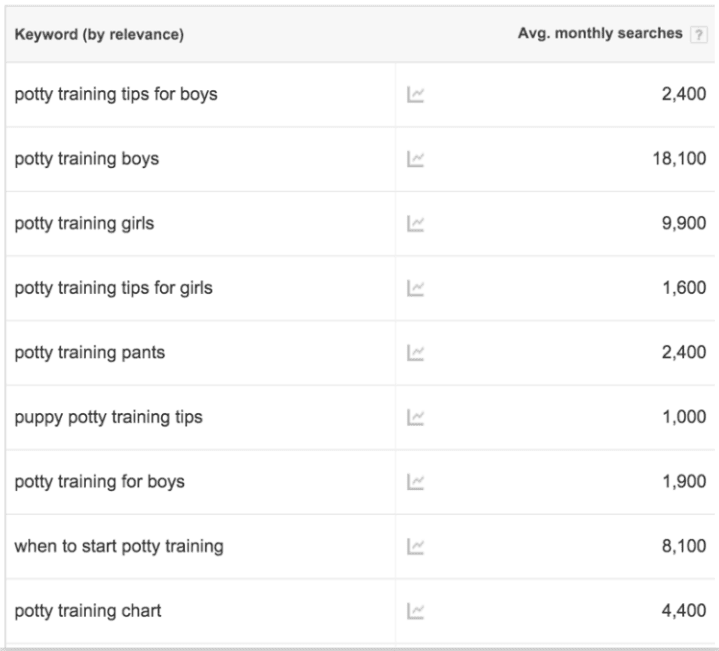The height and width of the screenshot is (651, 719).
Task: Show trend graph for puppy potty training tips
Action: tap(415, 418)
